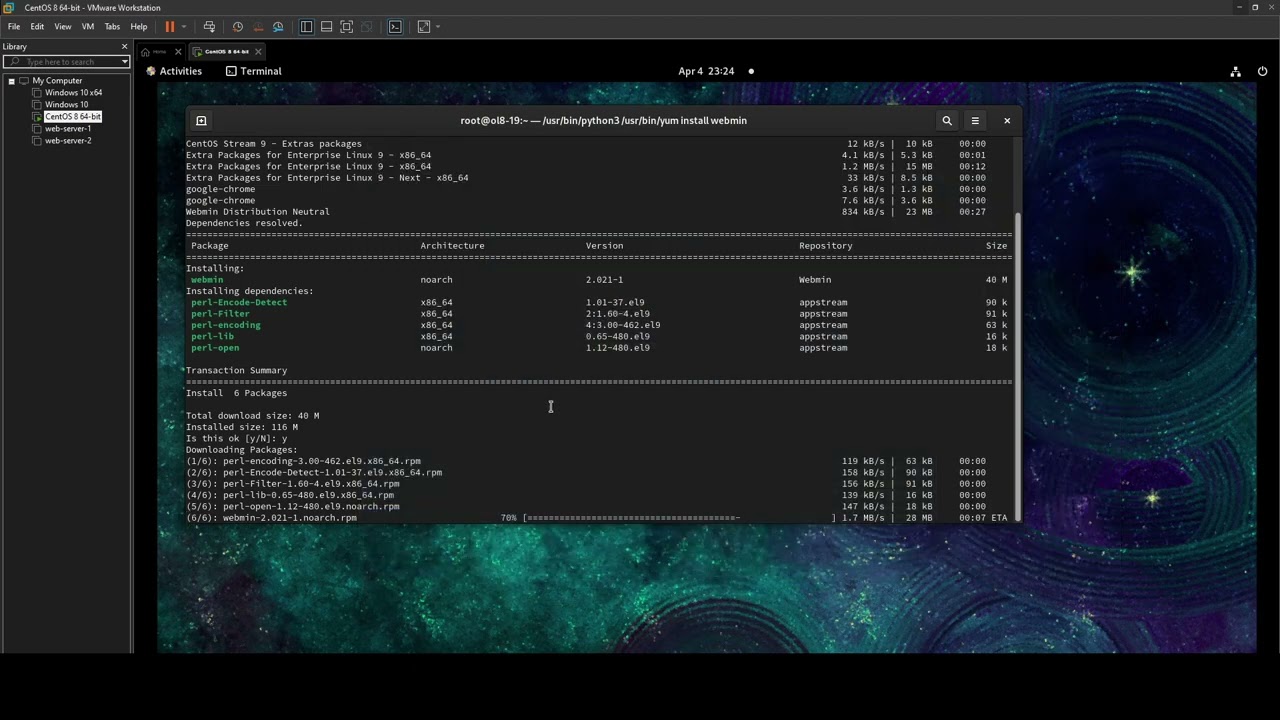Select web-server-1 virtual machine
The image size is (1280, 720).
tap(68, 129)
